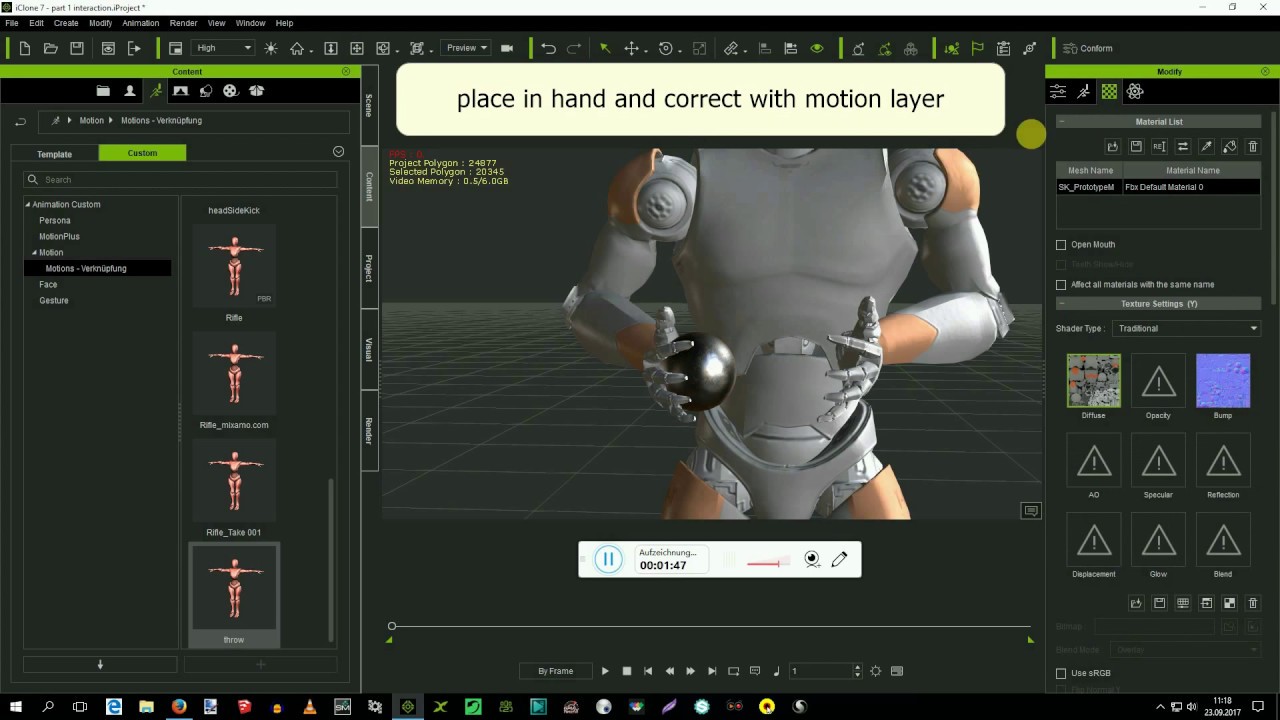Open the Animation menu
The height and width of the screenshot is (720, 1280).
[140, 23]
